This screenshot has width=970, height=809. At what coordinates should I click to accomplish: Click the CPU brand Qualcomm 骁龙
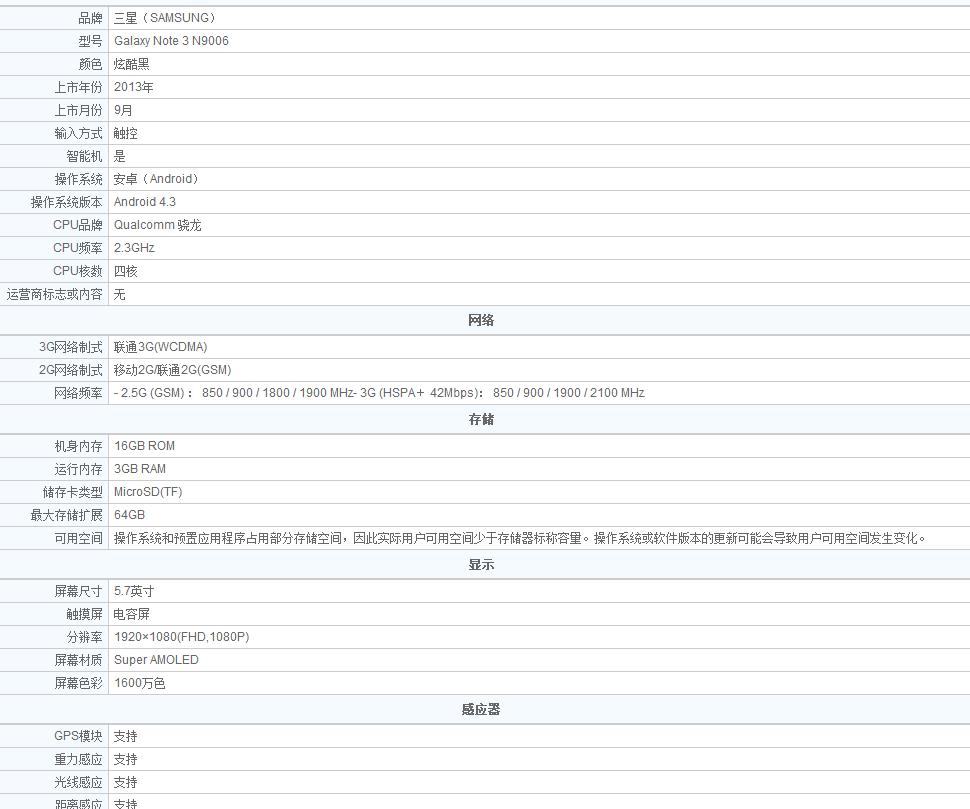tap(158, 225)
